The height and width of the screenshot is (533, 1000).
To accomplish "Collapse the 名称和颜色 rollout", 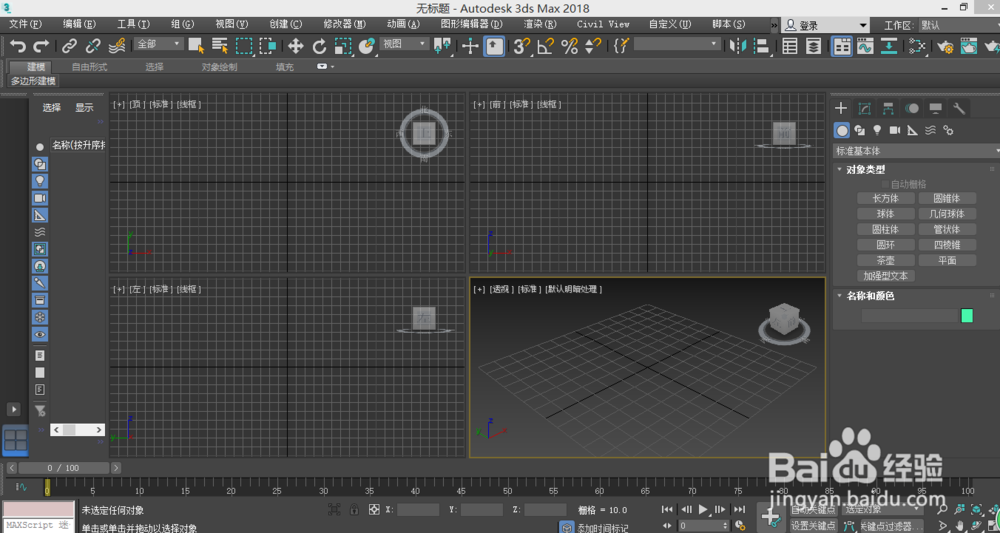I will pyautogui.click(x=870, y=296).
